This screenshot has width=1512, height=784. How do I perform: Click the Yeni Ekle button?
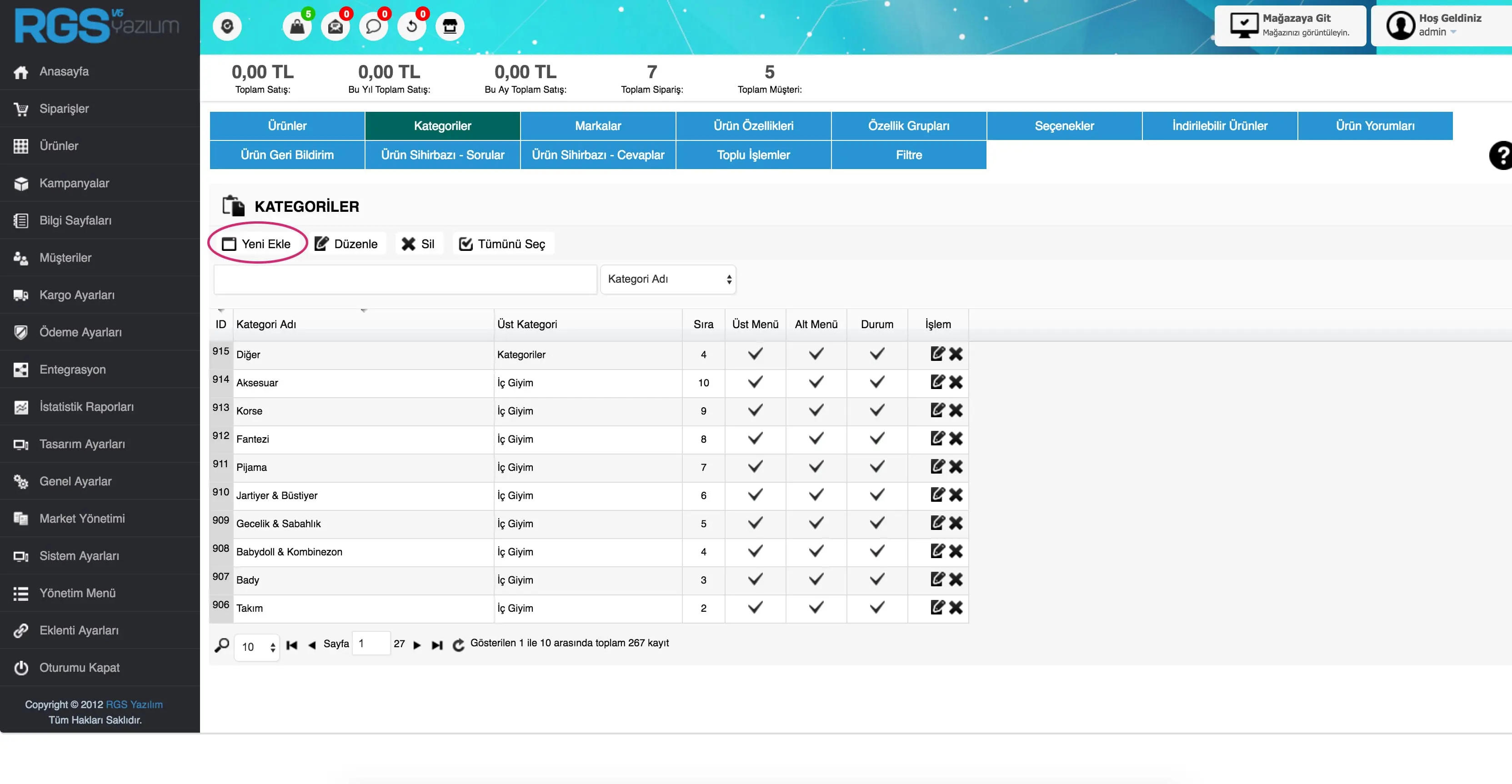tap(257, 244)
